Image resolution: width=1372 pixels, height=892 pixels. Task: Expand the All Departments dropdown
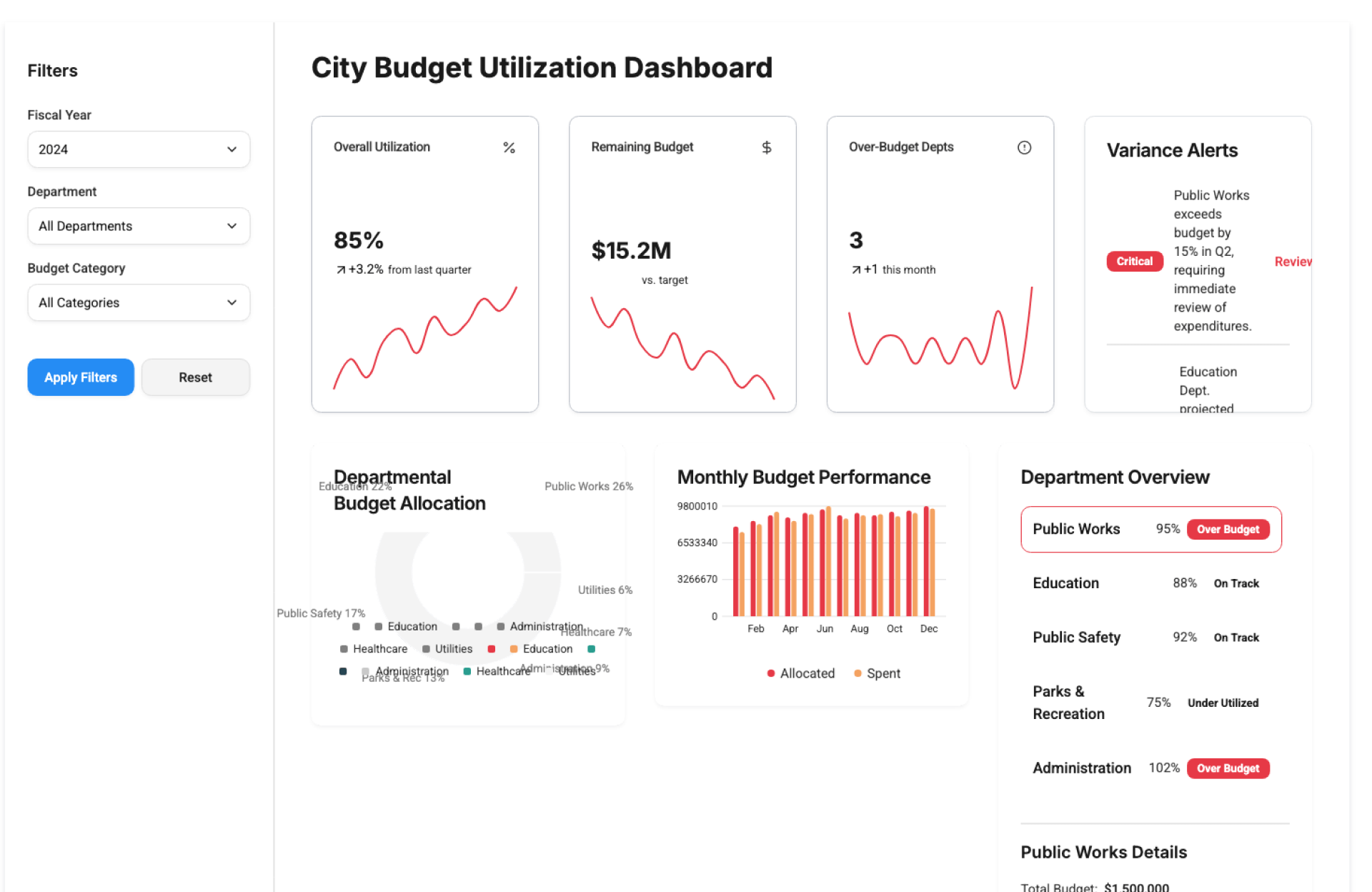coord(139,226)
